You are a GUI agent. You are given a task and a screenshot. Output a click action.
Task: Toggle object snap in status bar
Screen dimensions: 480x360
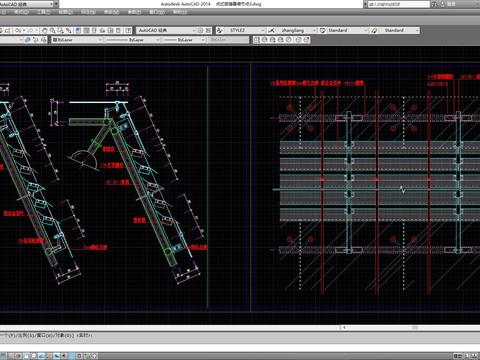click(41, 356)
